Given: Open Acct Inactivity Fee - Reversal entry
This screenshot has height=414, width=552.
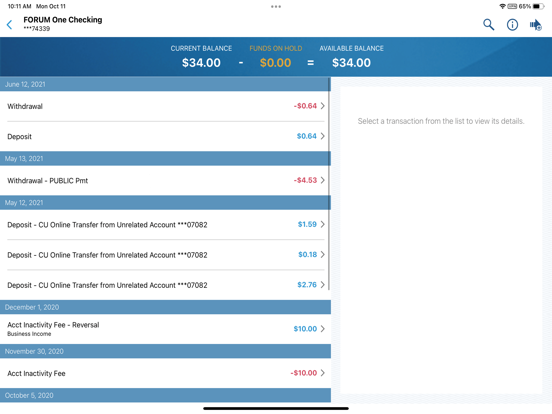Looking at the screenshot, I should pyautogui.click(x=165, y=329).
